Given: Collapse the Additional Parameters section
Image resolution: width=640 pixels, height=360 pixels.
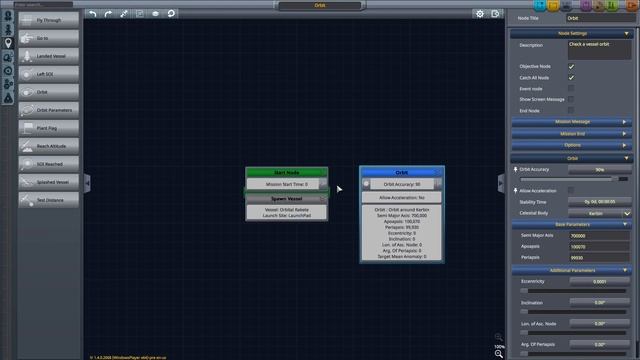Looking at the screenshot, I should click(x=572, y=270).
